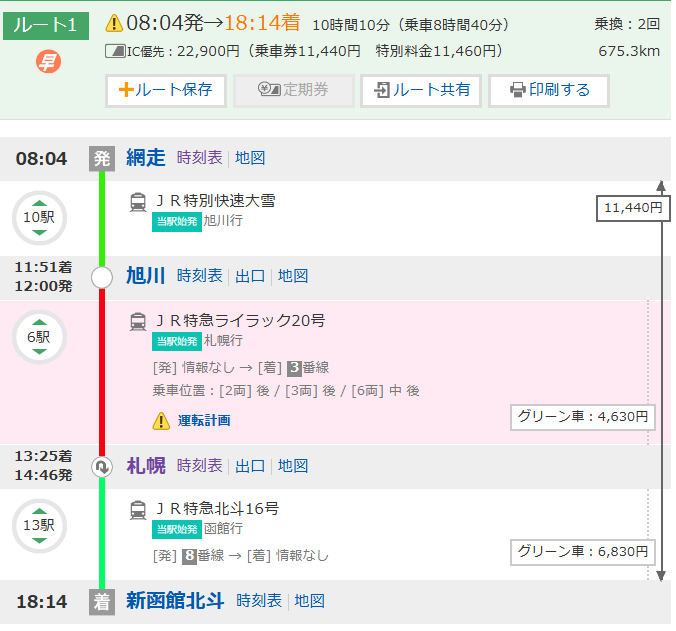Image resolution: width=676 pixels, height=631 pixels.
Task: Click 当駅始発 badge beside 旭川行
Action: tap(177, 222)
